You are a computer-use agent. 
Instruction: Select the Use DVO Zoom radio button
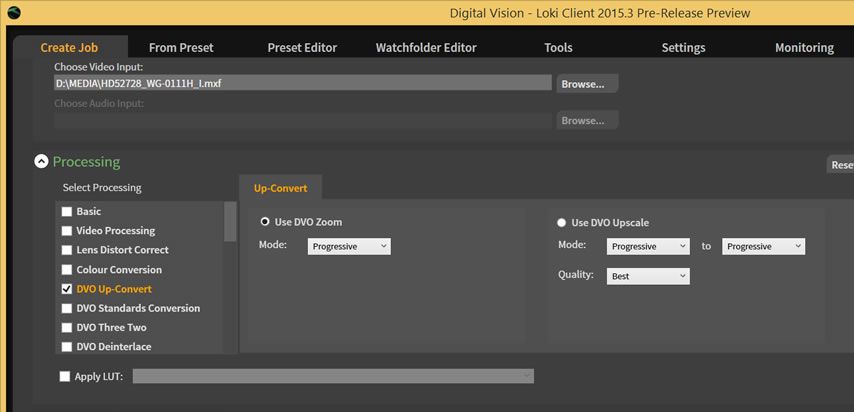(x=265, y=222)
